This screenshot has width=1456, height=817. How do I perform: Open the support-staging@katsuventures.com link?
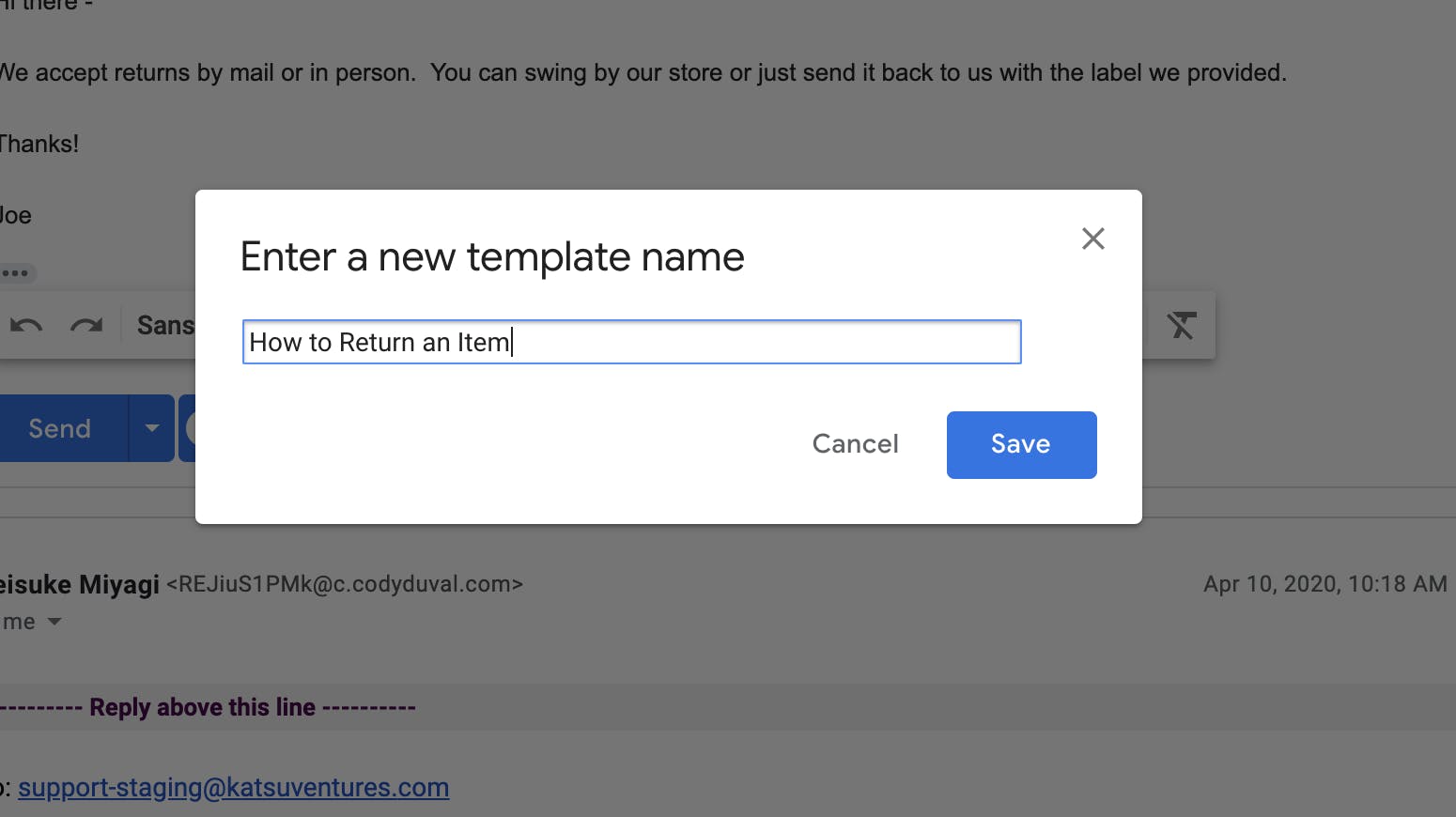pyautogui.click(x=234, y=787)
